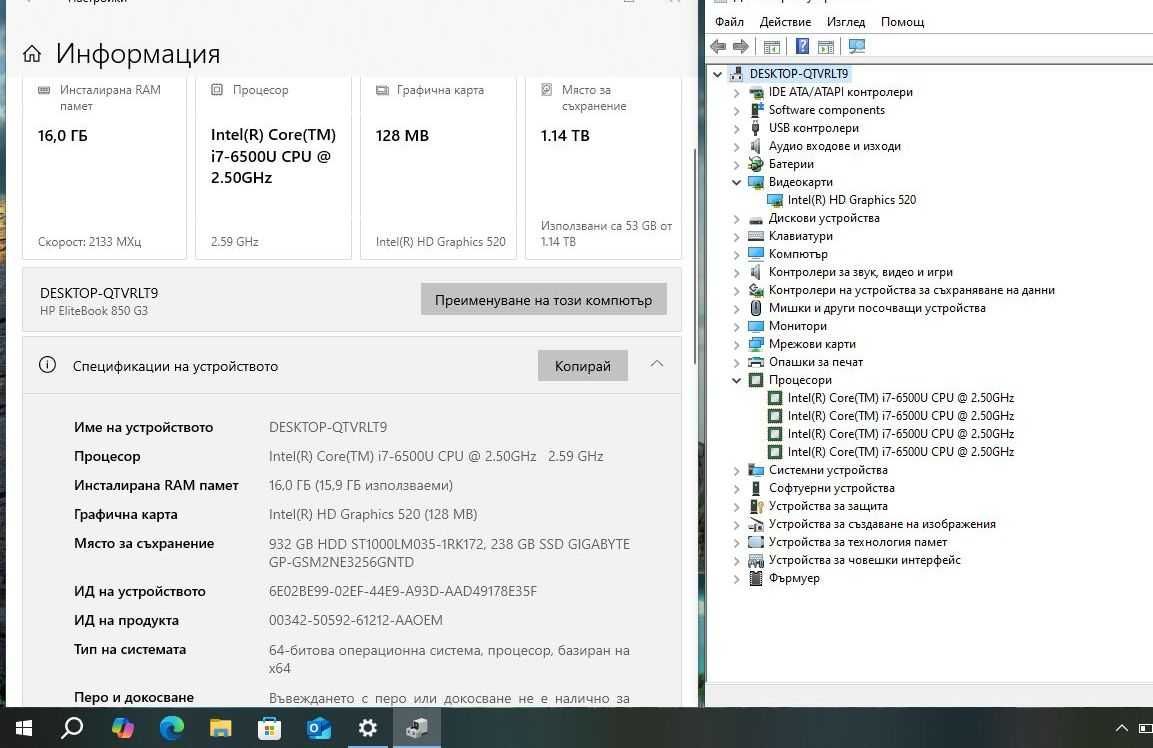Launch Microsoft Edge from the taskbar
1153x748 pixels.
tap(172, 728)
